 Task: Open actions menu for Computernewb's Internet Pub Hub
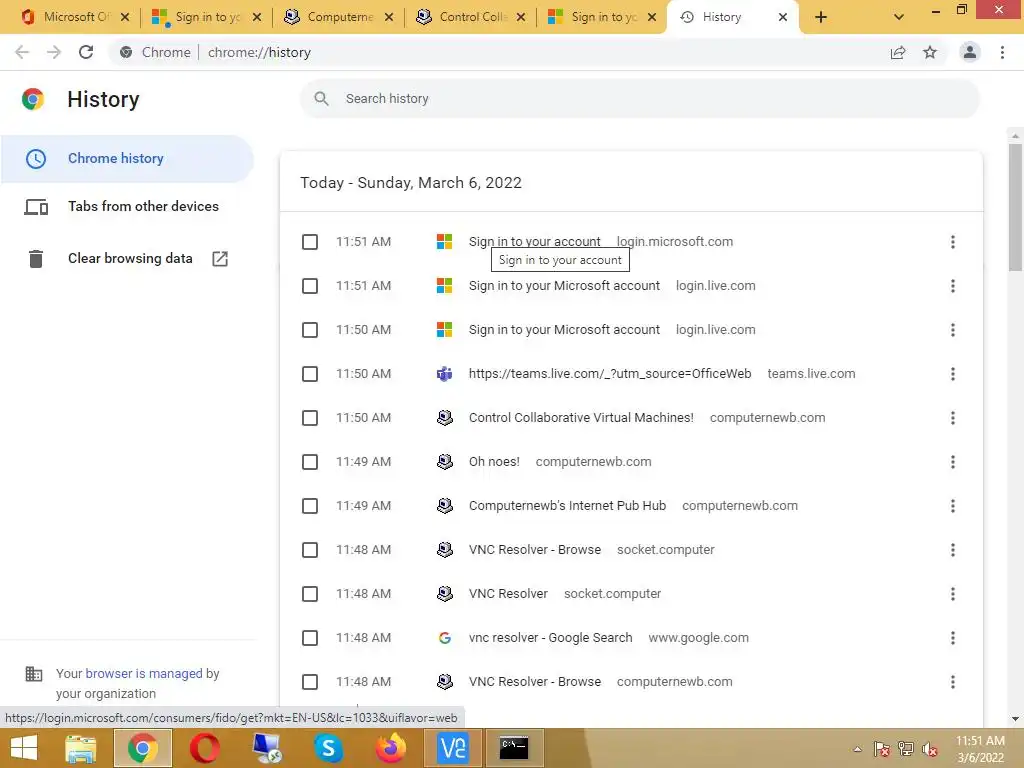(x=953, y=506)
